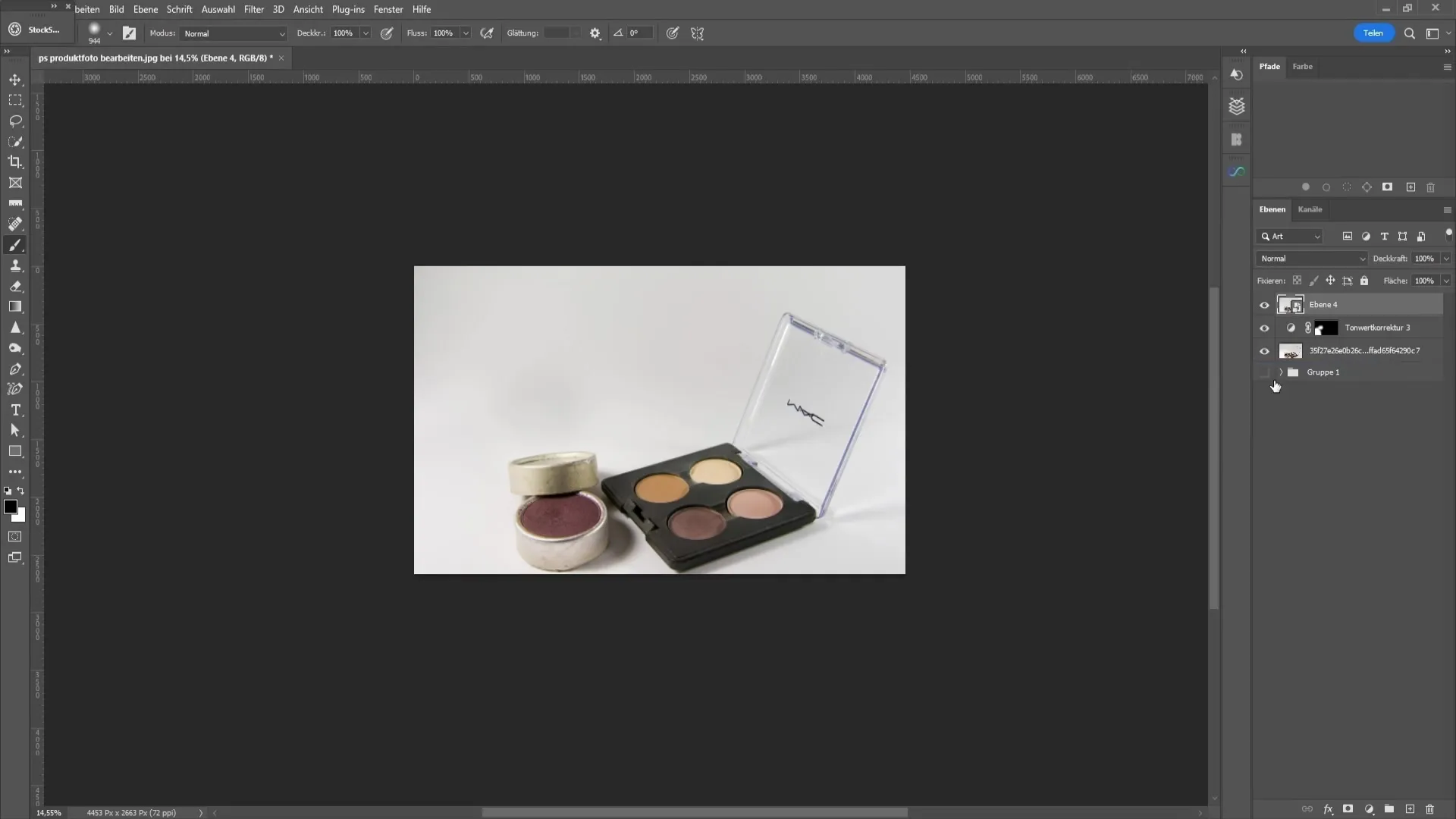
Task: Select the Move tool
Action: pos(15,80)
